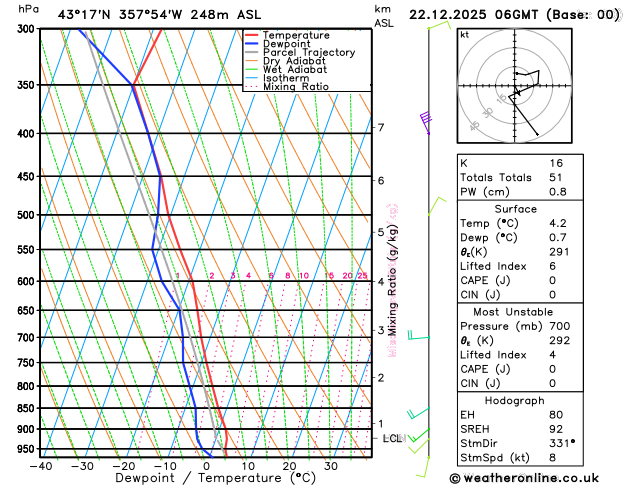Click the hodograph circle plot
629x486 pixels.
515,86
